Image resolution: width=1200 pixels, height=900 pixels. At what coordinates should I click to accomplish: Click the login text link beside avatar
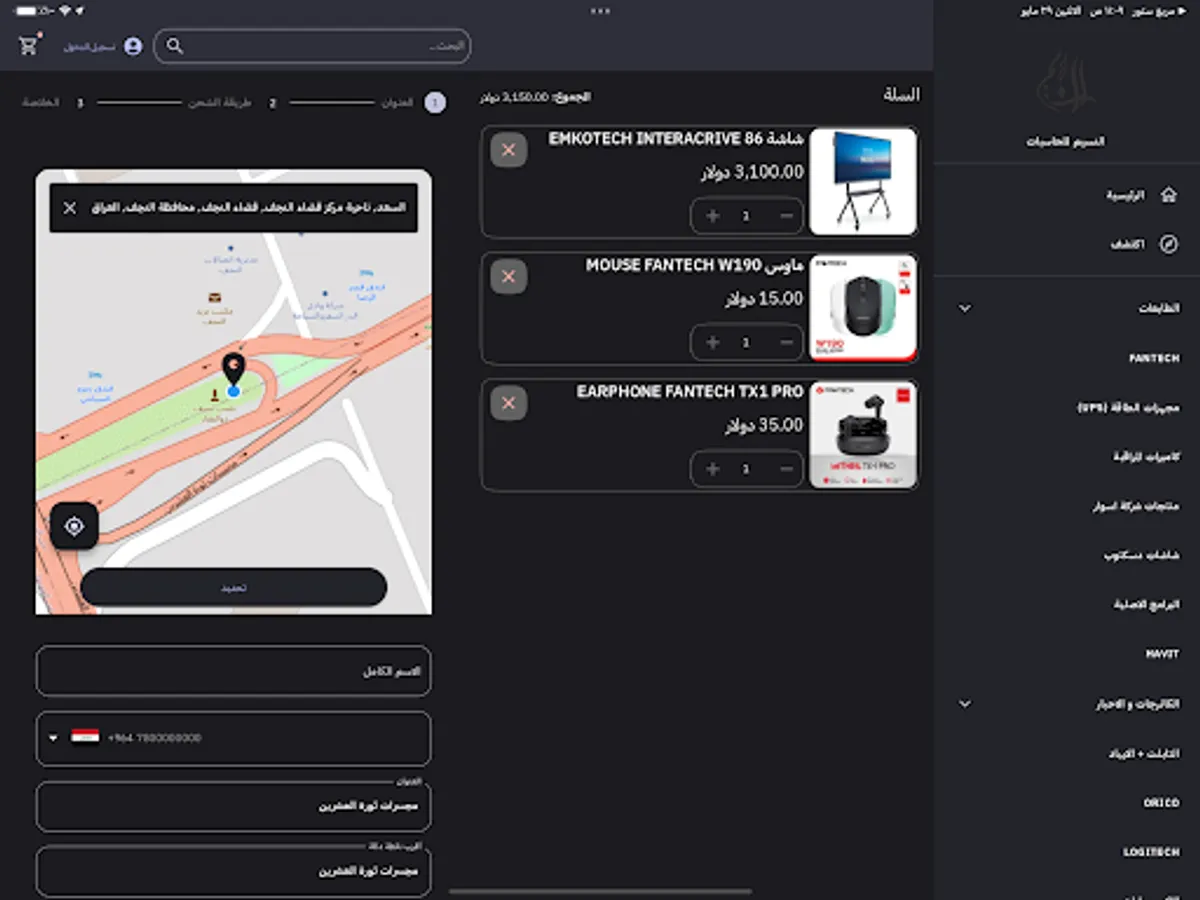[90, 47]
